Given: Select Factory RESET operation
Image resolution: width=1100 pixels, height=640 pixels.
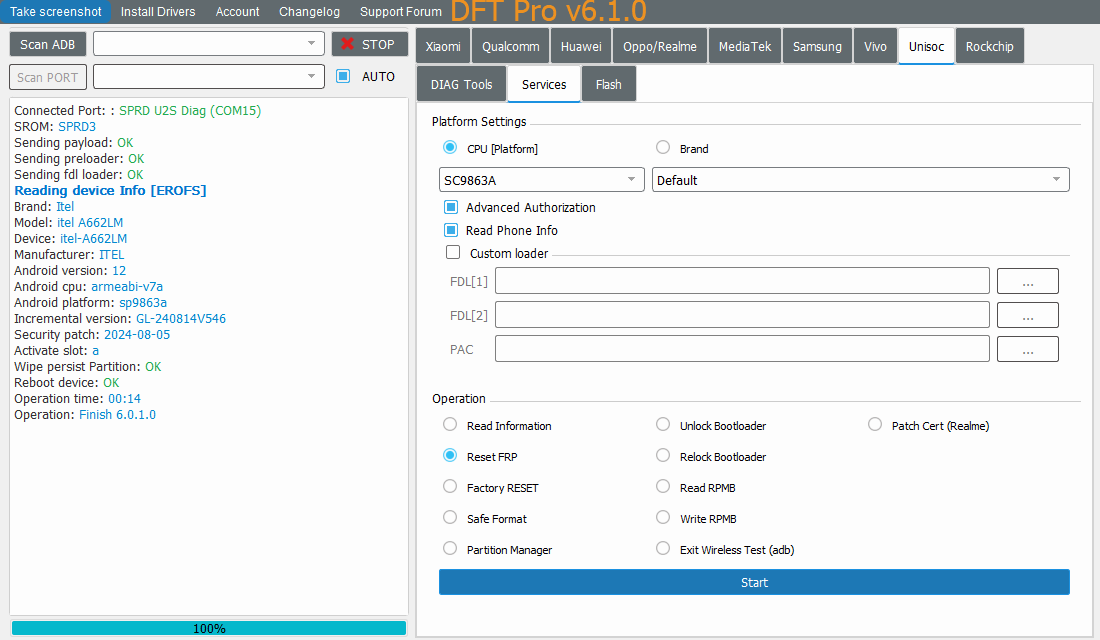Looking at the screenshot, I should click(450, 487).
